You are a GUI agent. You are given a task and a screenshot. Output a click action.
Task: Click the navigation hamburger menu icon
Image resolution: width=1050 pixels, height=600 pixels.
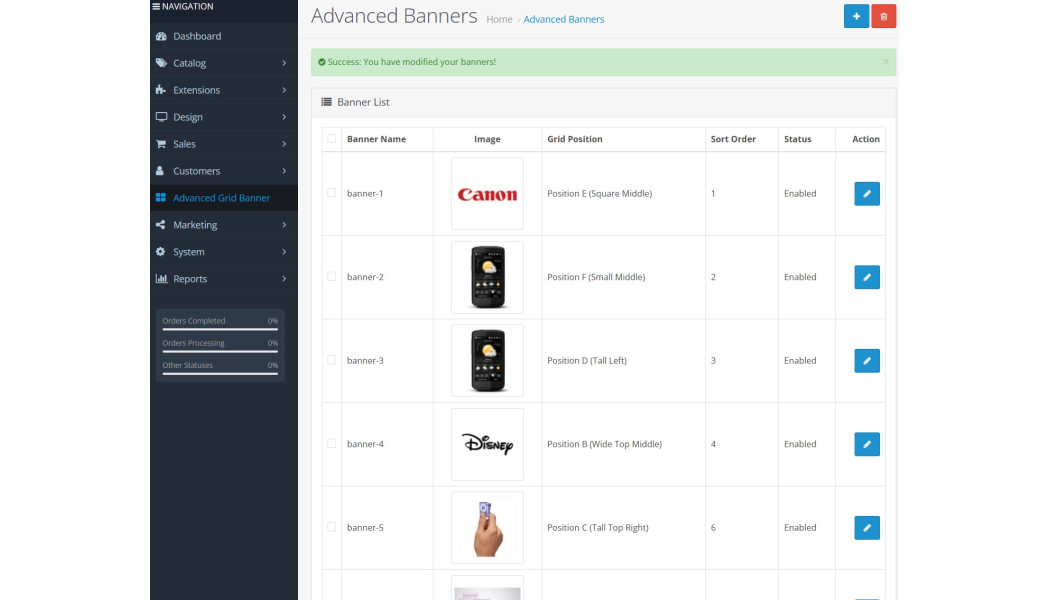click(156, 7)
